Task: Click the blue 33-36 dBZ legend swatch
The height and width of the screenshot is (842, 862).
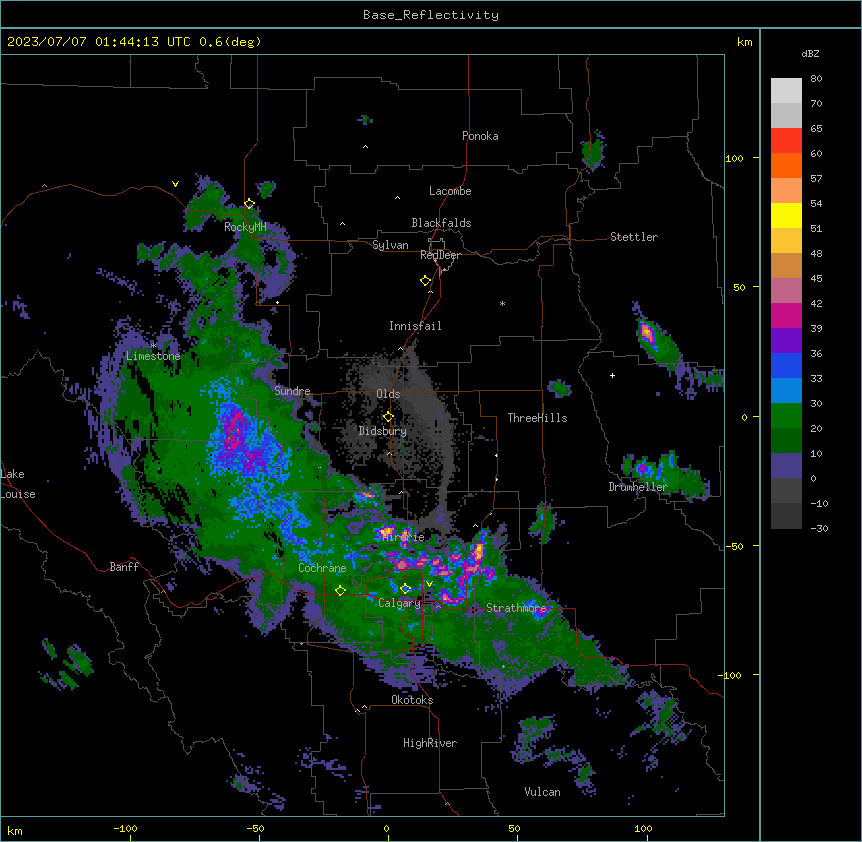Action: [786, 366]
